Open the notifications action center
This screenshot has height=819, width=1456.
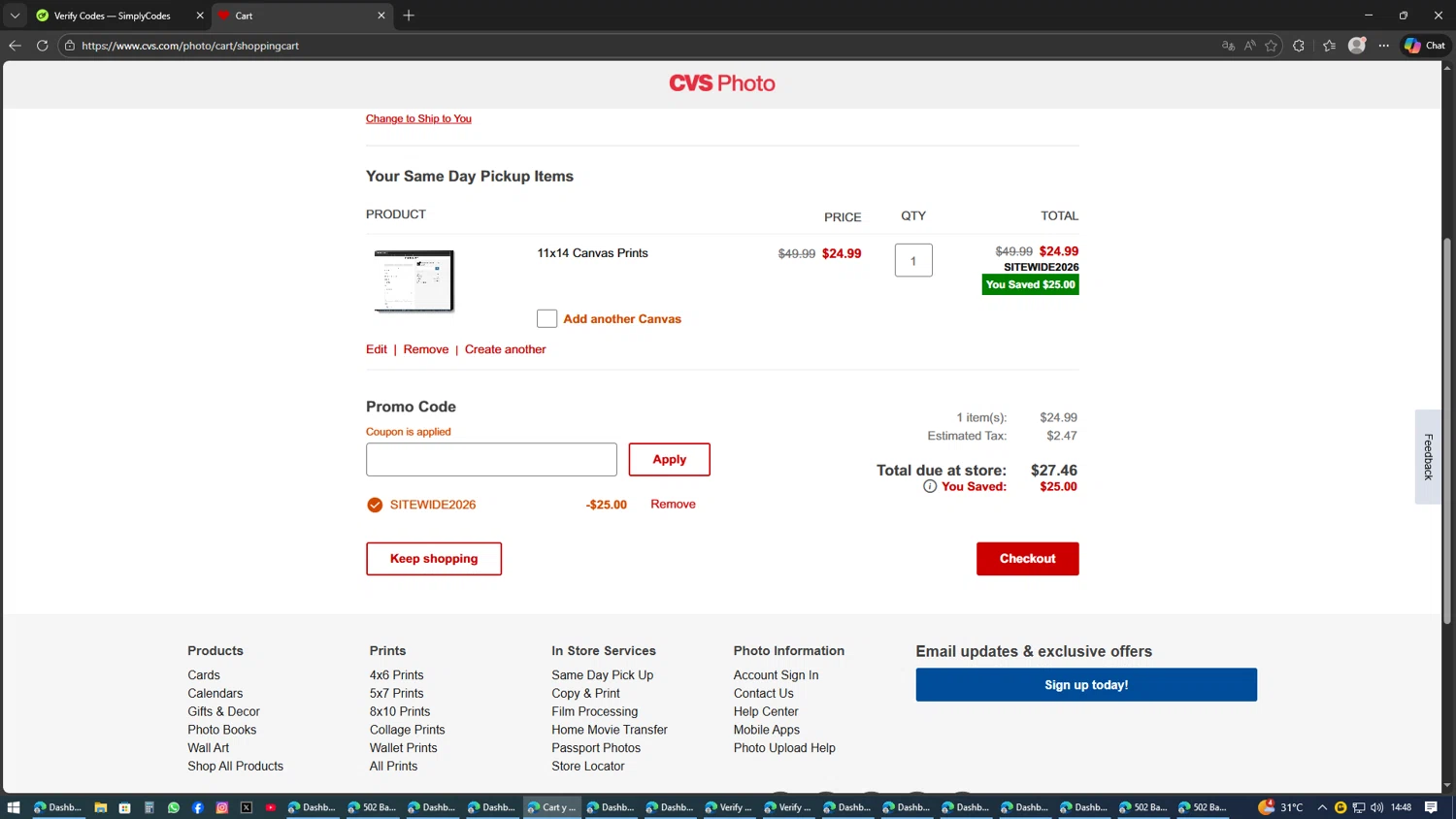(1431, 807)
